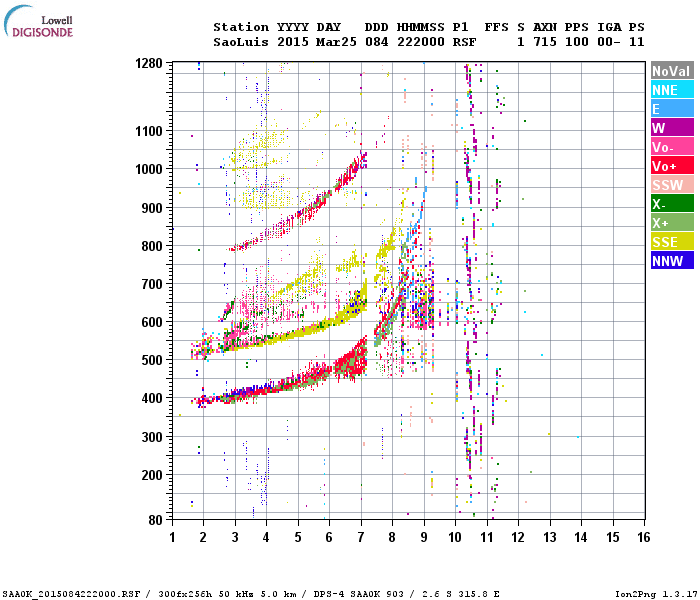Click the SSE yellow legend swatch

click(672, 242)
